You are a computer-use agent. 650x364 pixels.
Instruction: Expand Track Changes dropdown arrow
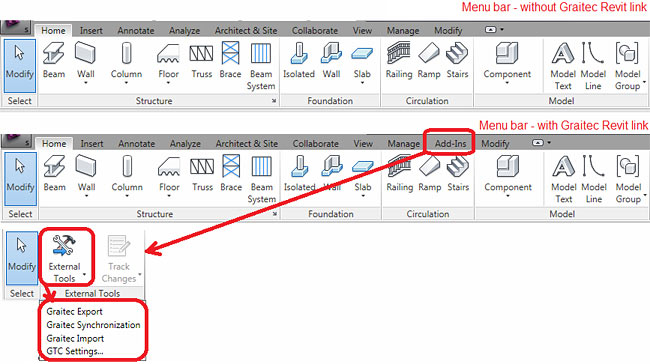(140, 274)
